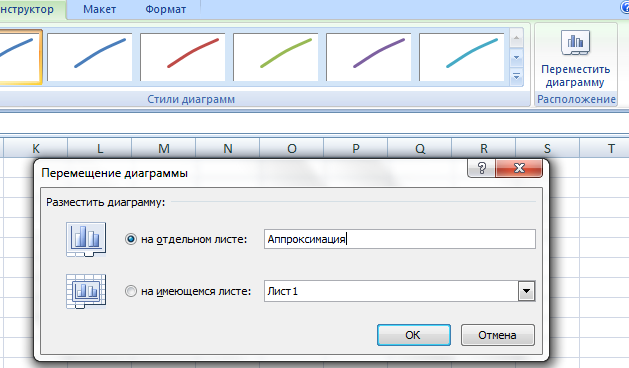
Task: Click the dialog help question mark button
Action: tap(482, 168)
